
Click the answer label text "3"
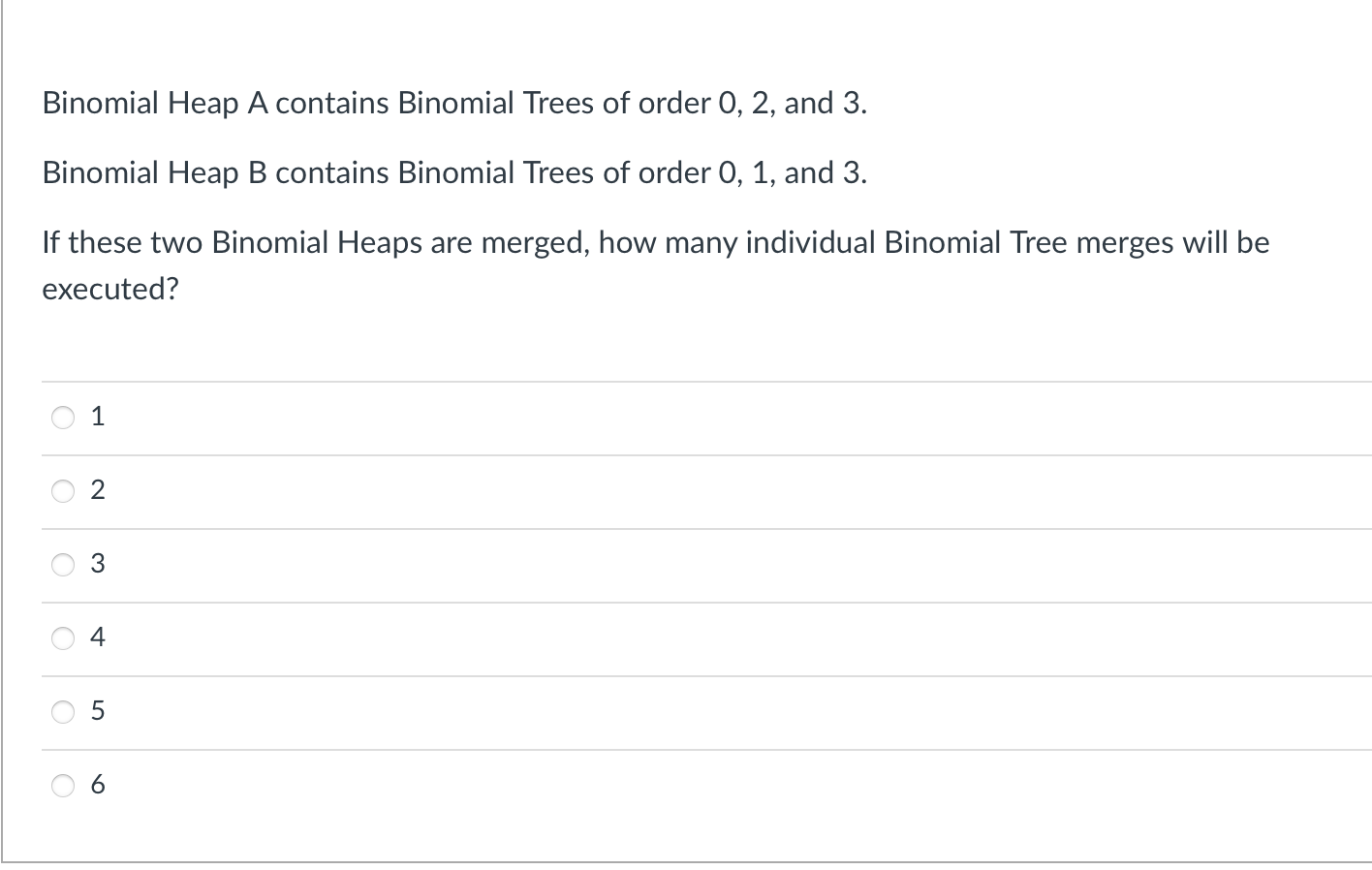(x=97, y=565)
